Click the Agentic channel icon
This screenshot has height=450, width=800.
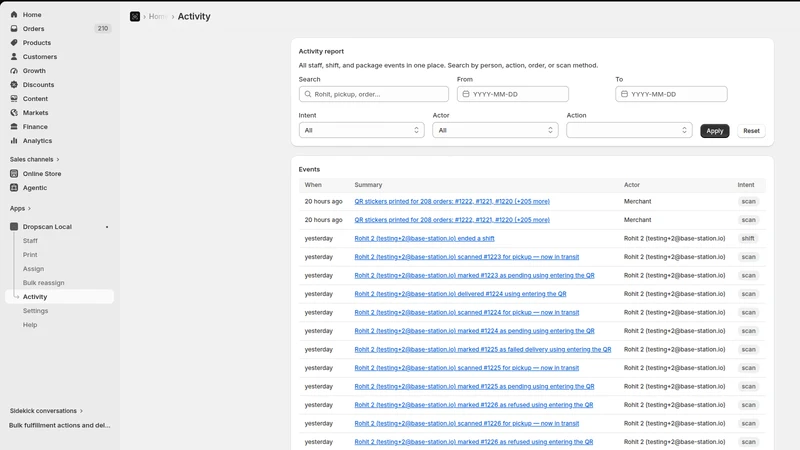coord(14,188)
